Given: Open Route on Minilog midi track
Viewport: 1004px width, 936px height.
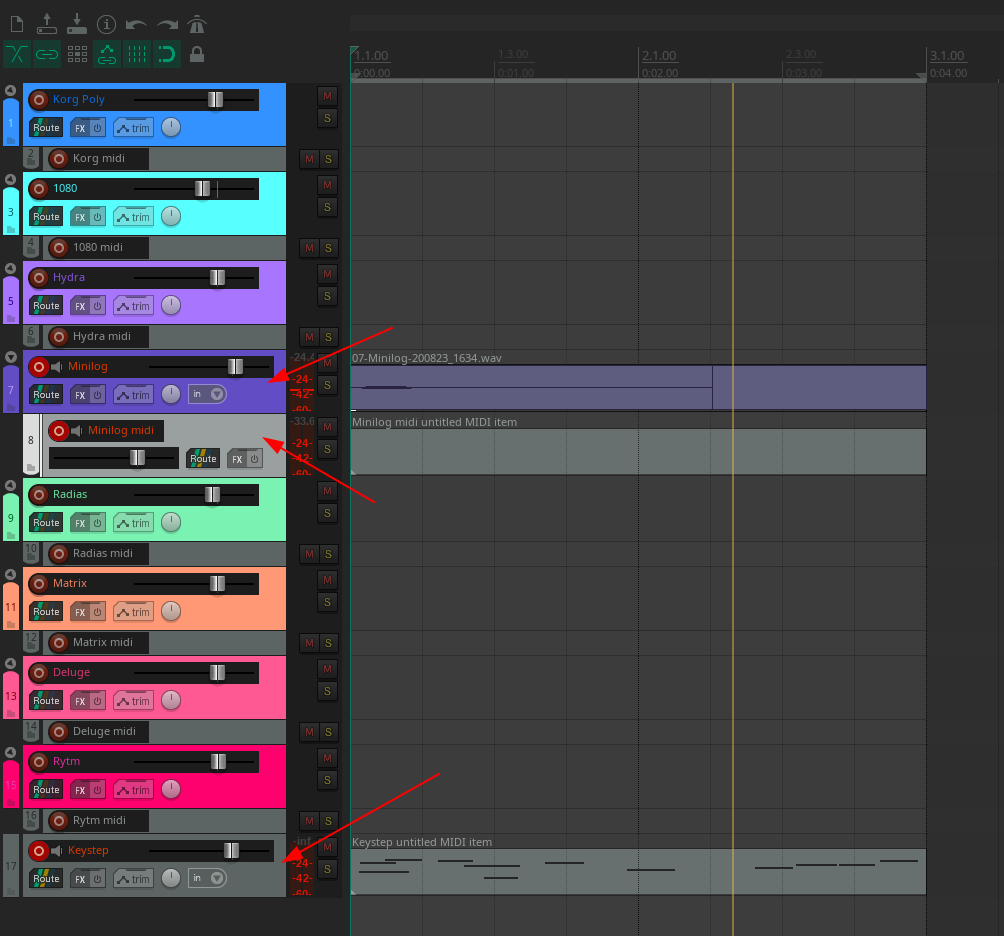Looking at the screenshot, I should (203, 458).
